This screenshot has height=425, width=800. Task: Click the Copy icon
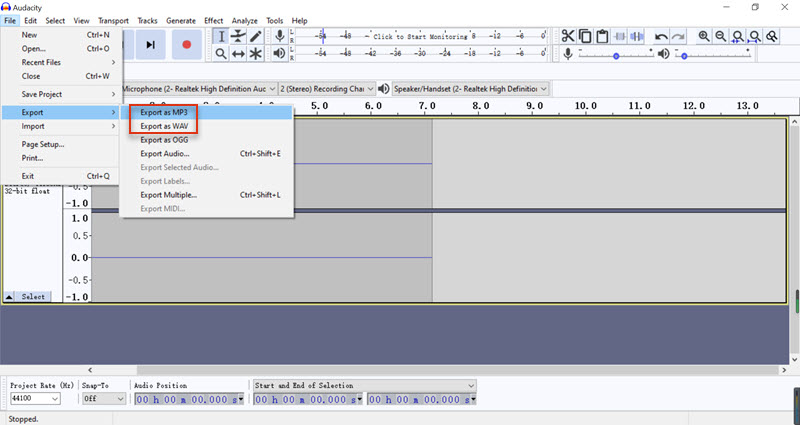(585, 36)
